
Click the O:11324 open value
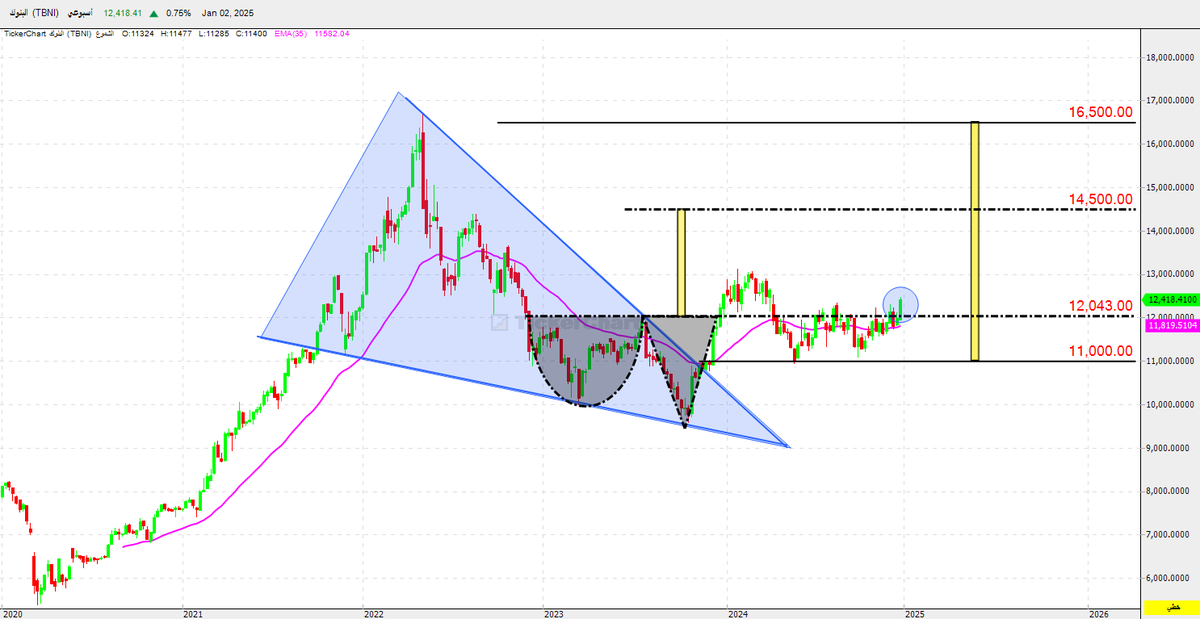[x=138, y=34]
